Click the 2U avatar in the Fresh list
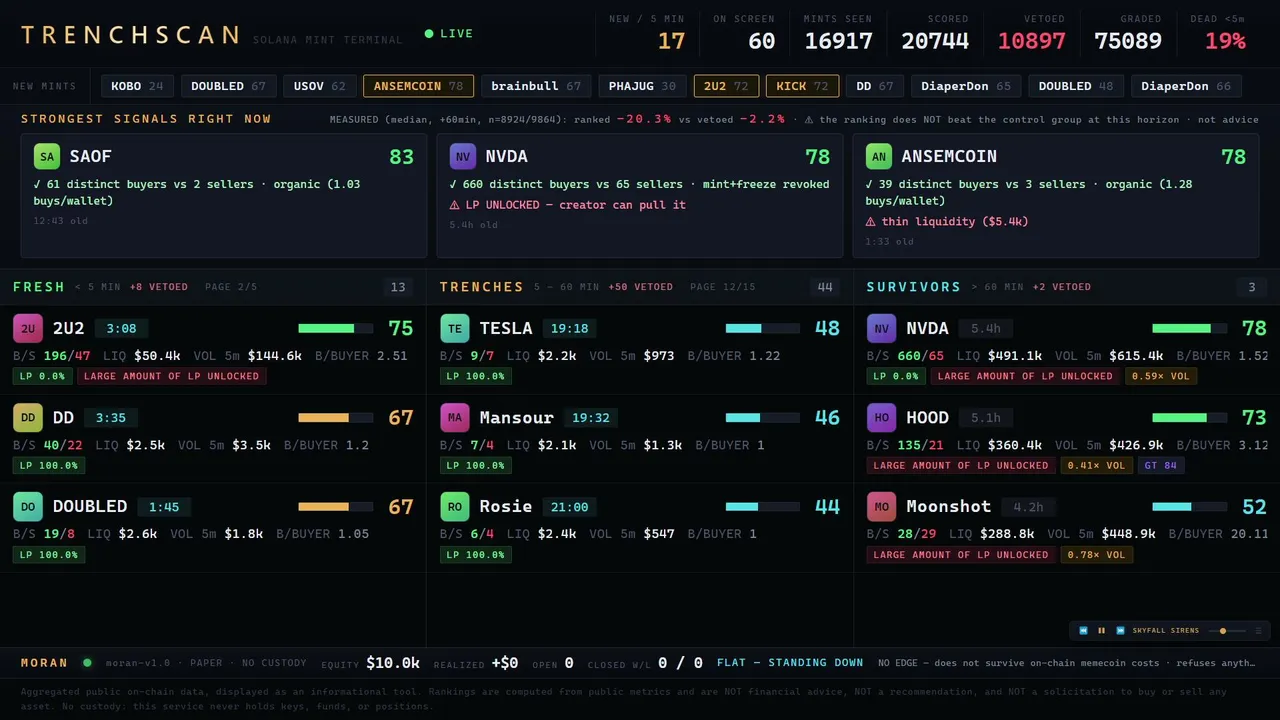 click(28, 328)
